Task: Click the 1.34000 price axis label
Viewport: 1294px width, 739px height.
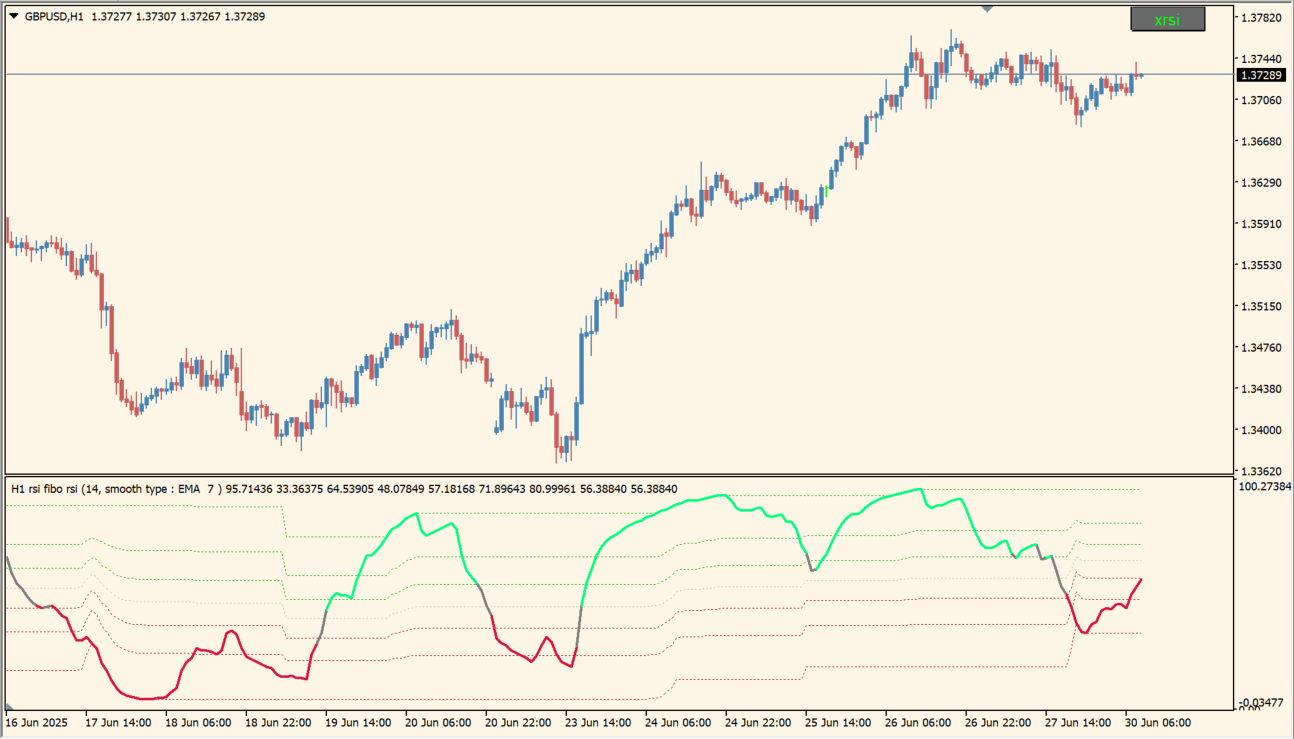Action: tap(1261, 430)
